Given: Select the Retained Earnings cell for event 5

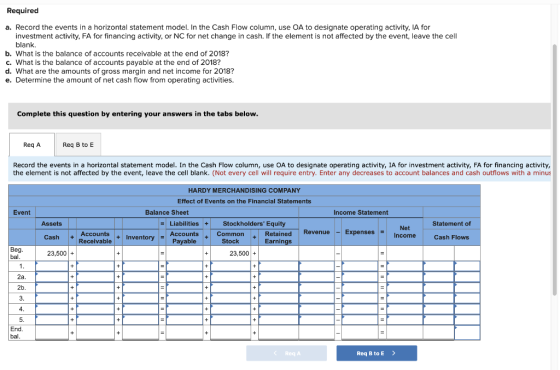Looking at the screenshot, I should point(278,320).
